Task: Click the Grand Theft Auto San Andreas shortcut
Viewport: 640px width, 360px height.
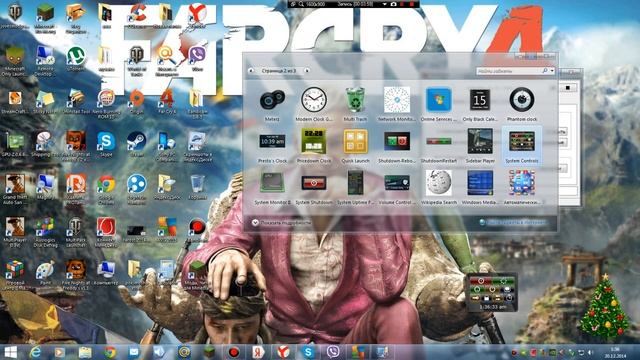Action: (15, 189)
